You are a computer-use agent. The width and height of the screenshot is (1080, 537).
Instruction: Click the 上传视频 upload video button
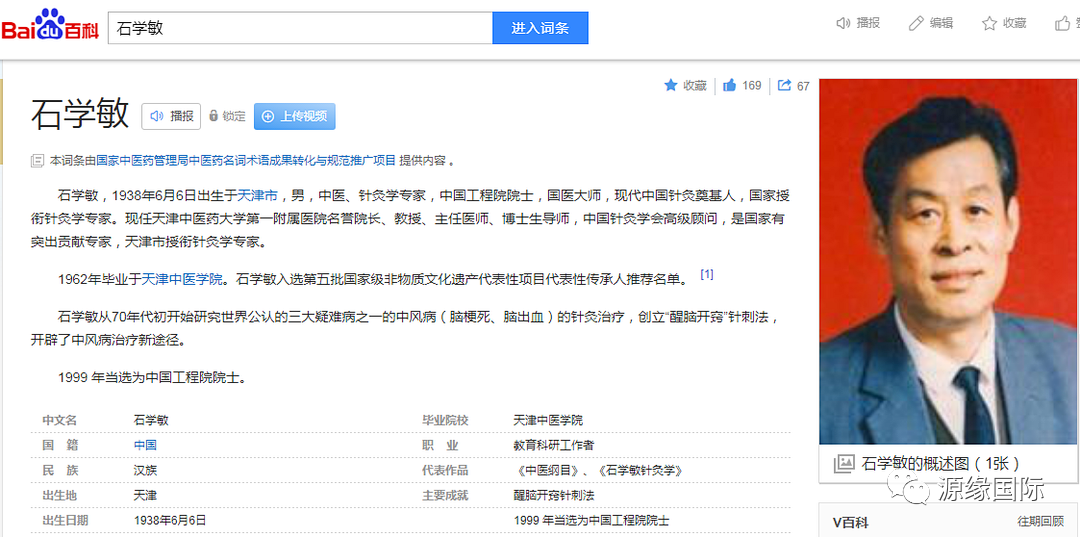click(x=294, y=116)
